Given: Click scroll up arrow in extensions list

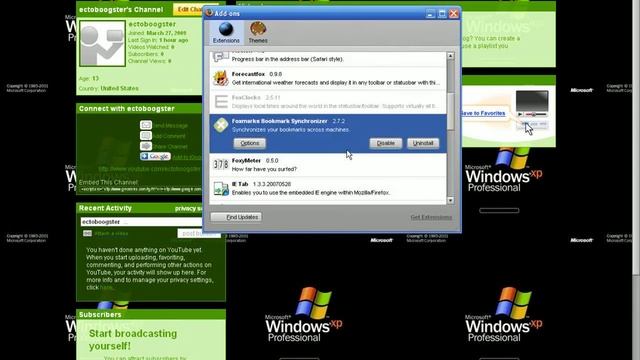Looking at the screenshot, I should [451, 56].
